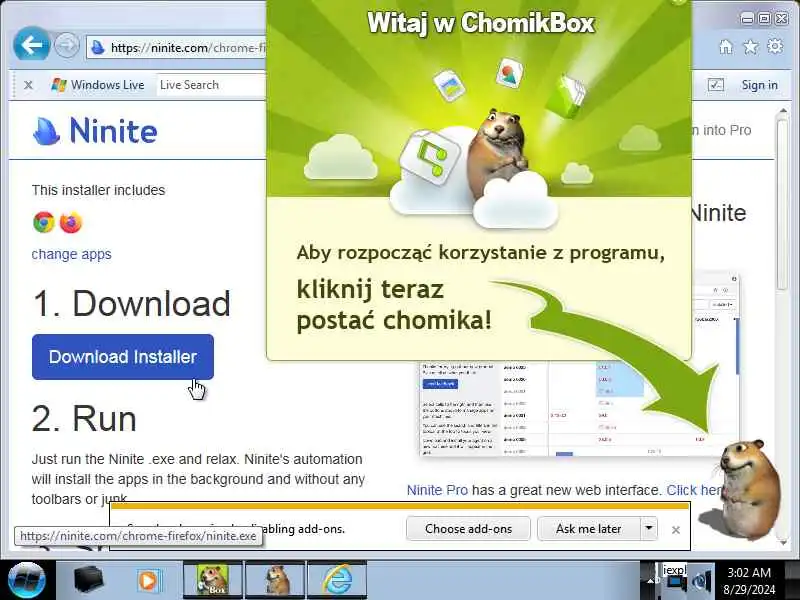The width and height of the screenshot is (800, 600).
Task: Close the Windows Live toolbar with X
Action: pyautogui.click(x=29, y=85)
